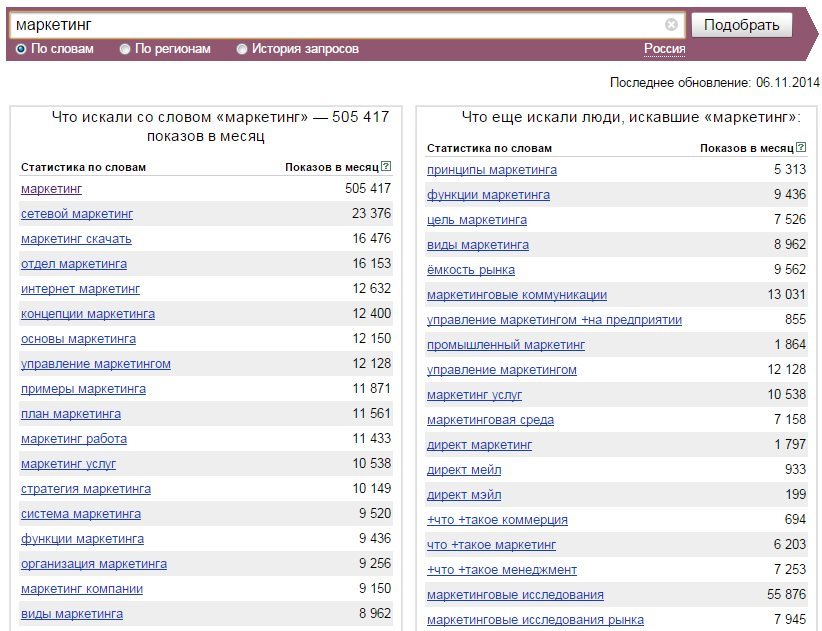Open the 'что +такое маркетинг' link

pos(492,545)
